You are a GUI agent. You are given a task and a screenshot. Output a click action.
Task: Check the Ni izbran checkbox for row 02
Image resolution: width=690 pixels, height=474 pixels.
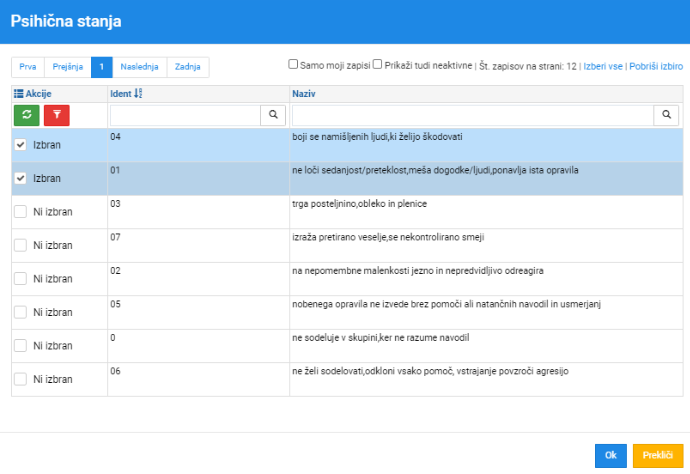[20, 278]
